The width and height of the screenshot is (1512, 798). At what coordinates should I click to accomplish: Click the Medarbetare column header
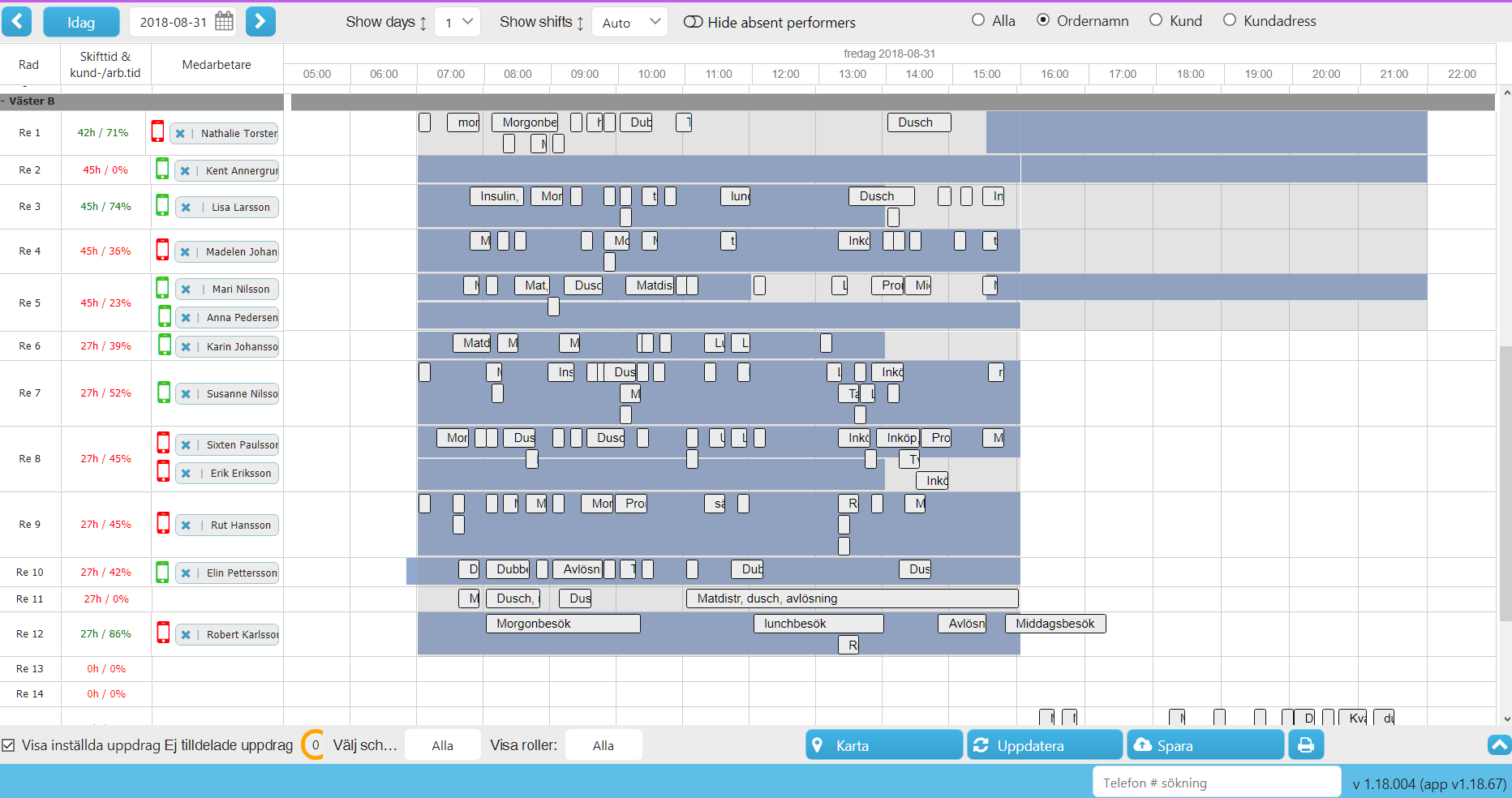(x=217, y=65)
